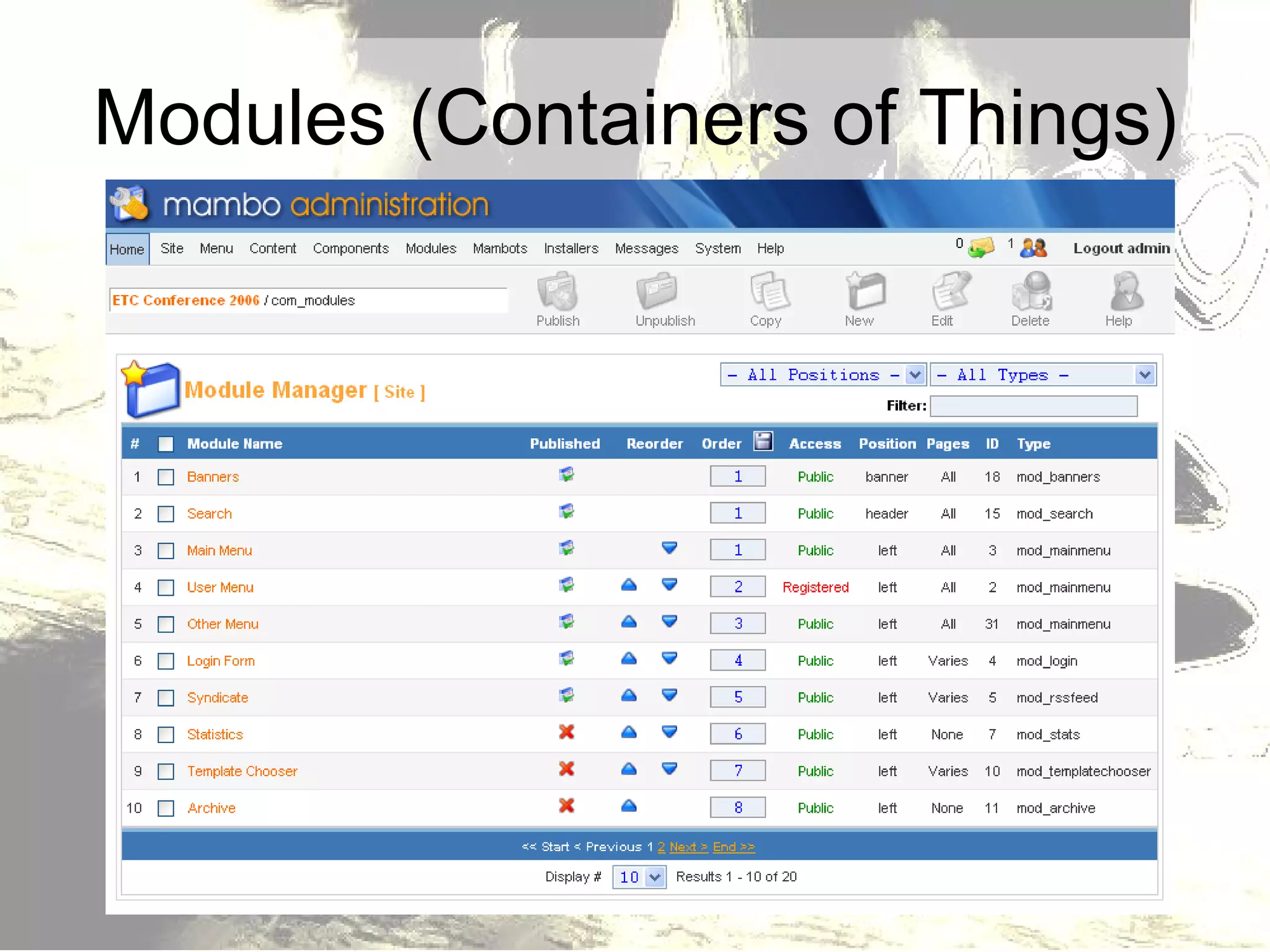Click the ETC Conference 2006 breadcrumb
Image resolution: width=1270 pixels, height=952 pixels.
(186, 301)
